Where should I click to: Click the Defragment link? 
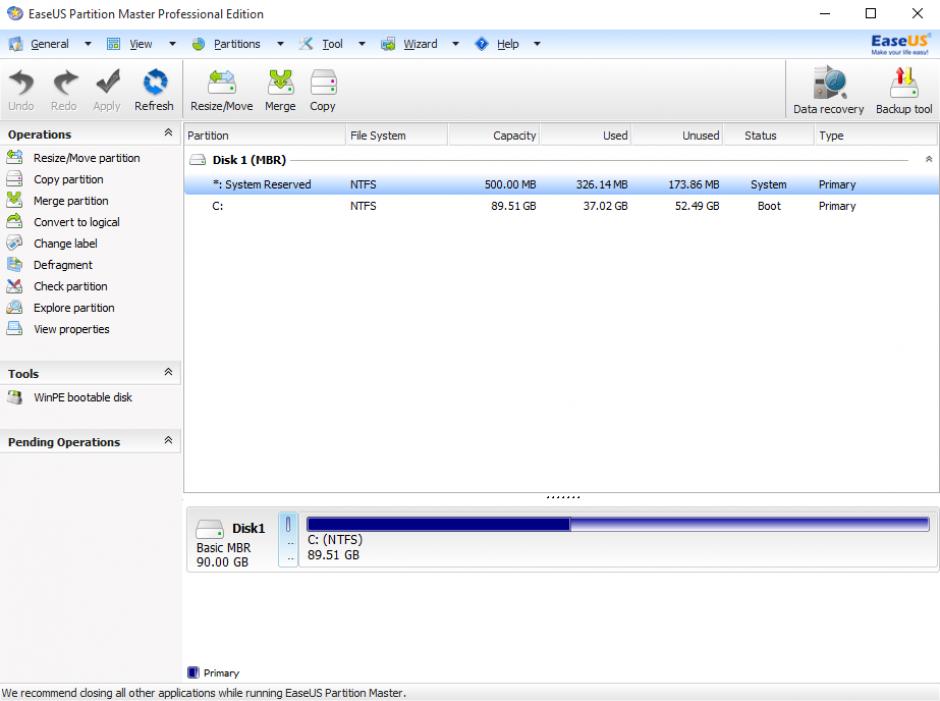63,264
